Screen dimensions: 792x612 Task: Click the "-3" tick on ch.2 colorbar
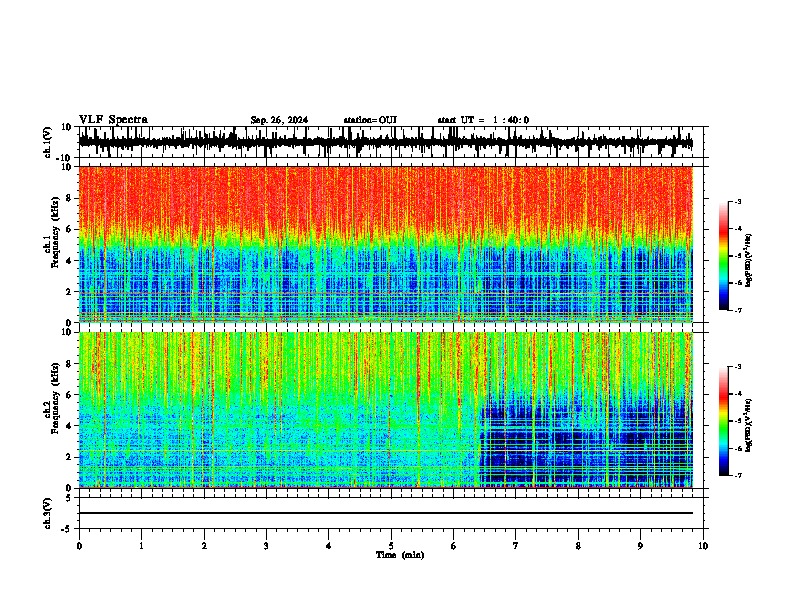(738, 367)
